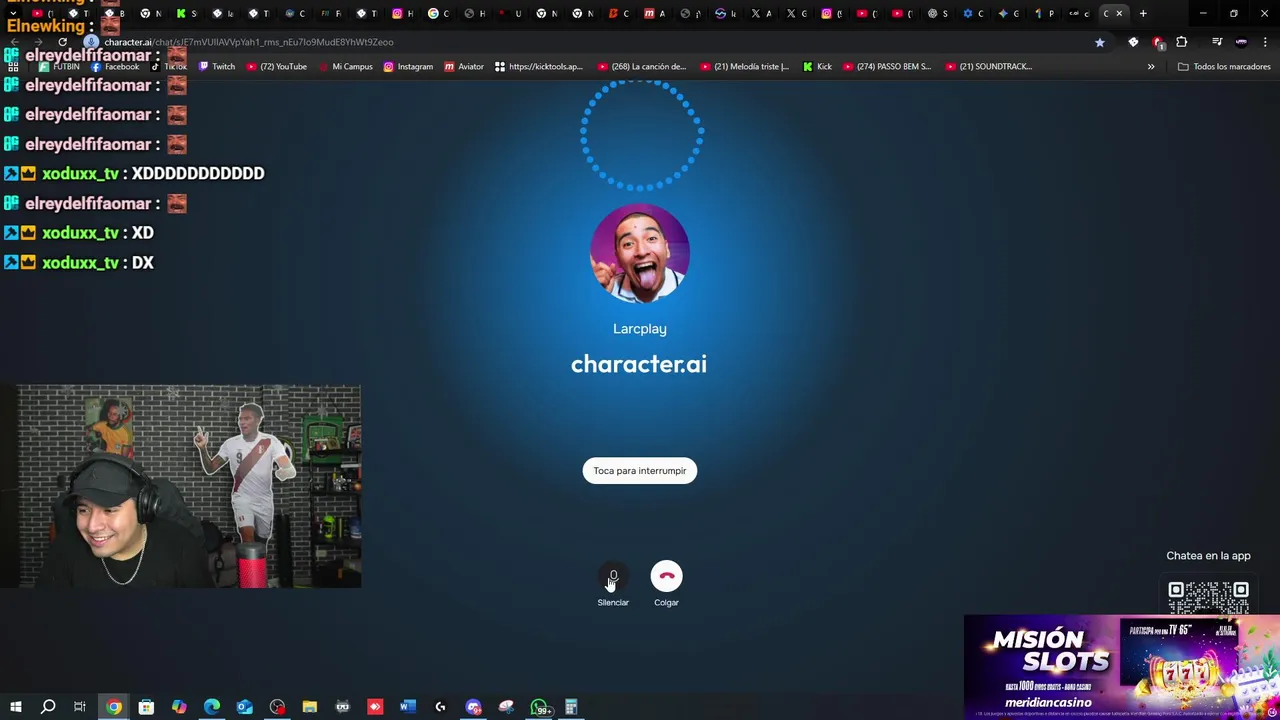Open the Misión Slots casino banner
This screenshot has height=720, width=1280.
click(x=1122, y=667)
